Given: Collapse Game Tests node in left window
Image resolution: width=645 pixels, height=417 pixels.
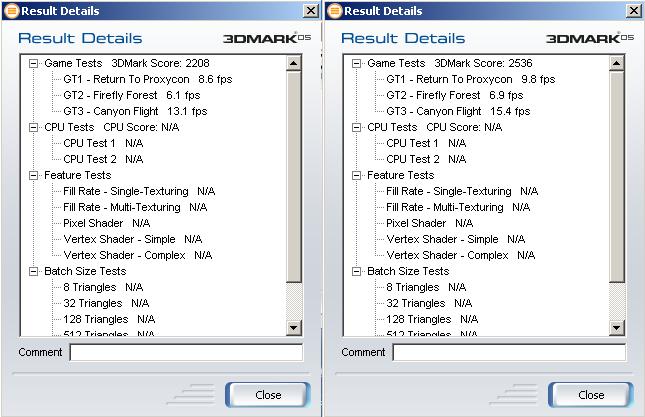Looking at the screenshot, I should 33,63.
